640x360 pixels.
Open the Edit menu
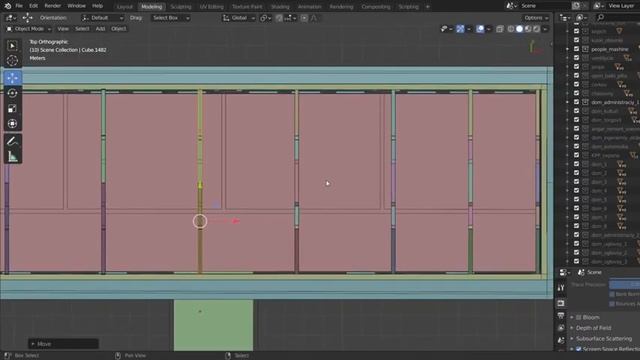[33, 6]
